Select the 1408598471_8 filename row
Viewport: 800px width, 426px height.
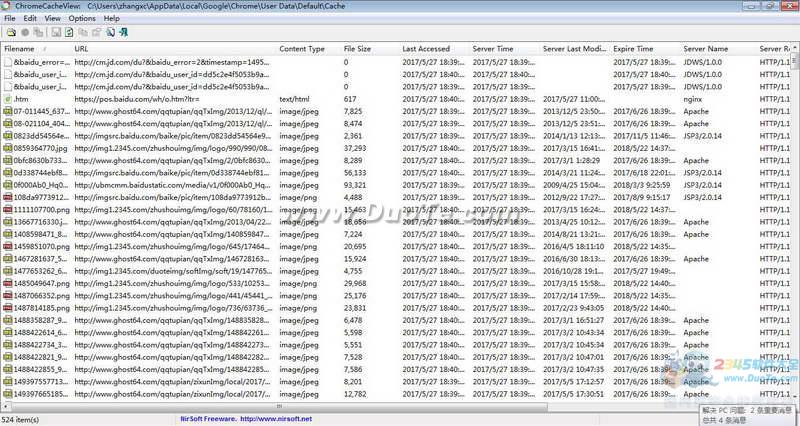(41, 234)
